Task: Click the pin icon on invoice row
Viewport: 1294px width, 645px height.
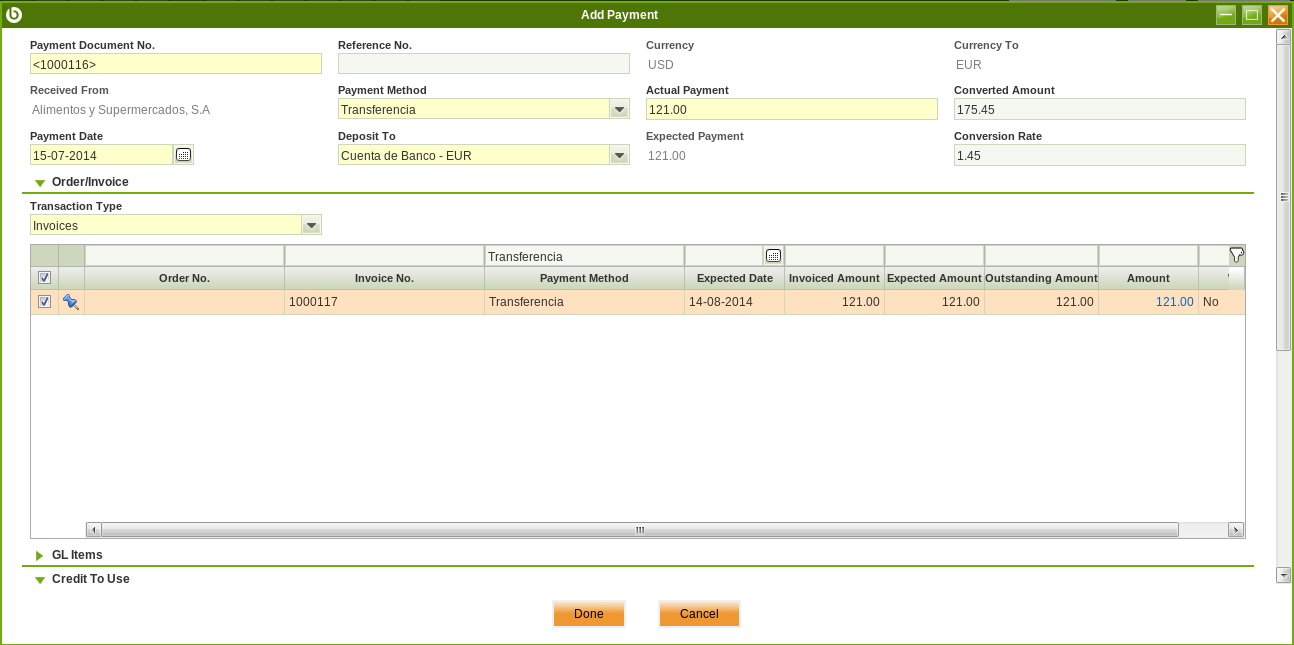Action: [x=71, y=302]
